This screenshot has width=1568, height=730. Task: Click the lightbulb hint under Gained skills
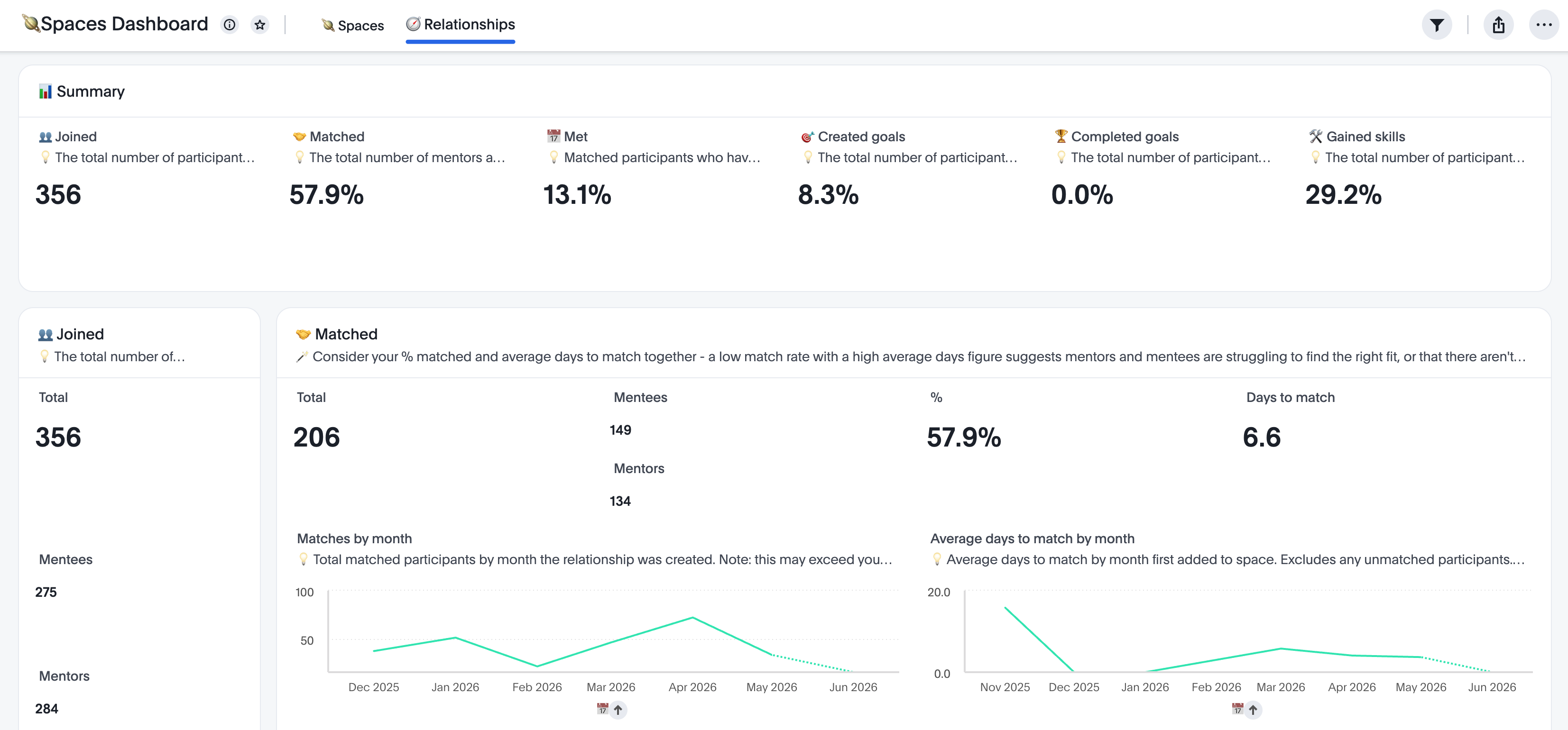coord(1315,157)
